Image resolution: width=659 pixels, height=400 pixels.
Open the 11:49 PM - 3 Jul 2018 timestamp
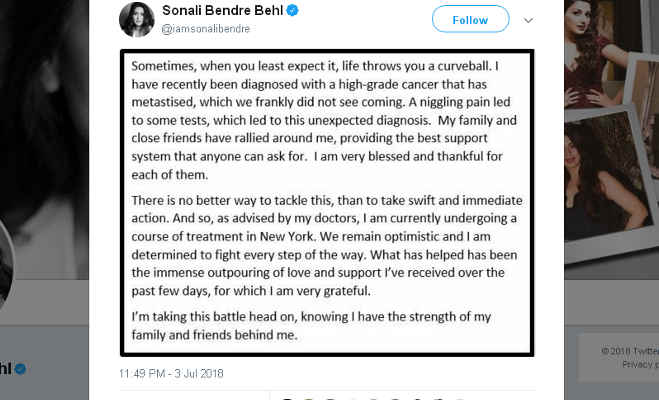pyautogui.click(x=171, y=373)
